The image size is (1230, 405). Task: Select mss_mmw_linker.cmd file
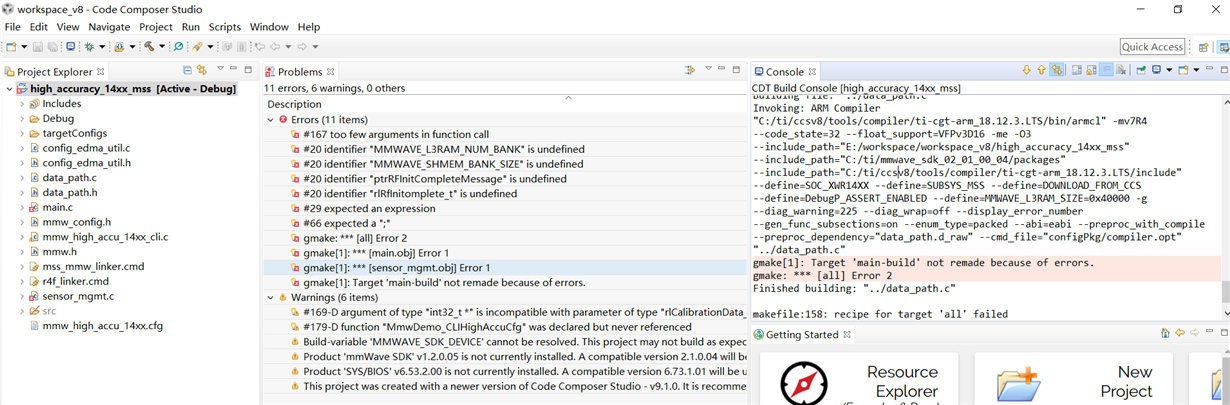pyautogui.click(x=93, y=267)
